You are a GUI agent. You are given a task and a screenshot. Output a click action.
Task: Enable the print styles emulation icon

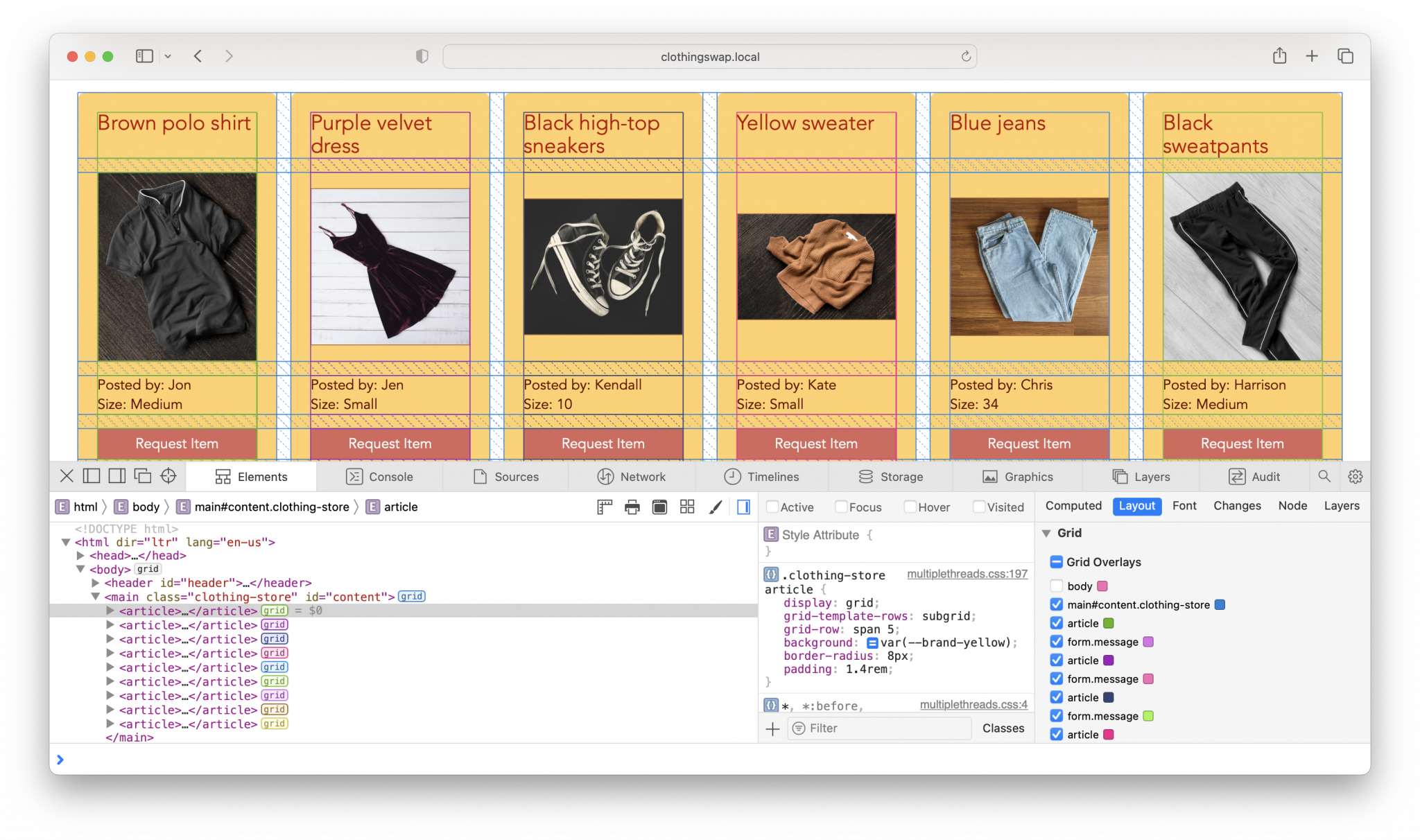tap(631, 507)
